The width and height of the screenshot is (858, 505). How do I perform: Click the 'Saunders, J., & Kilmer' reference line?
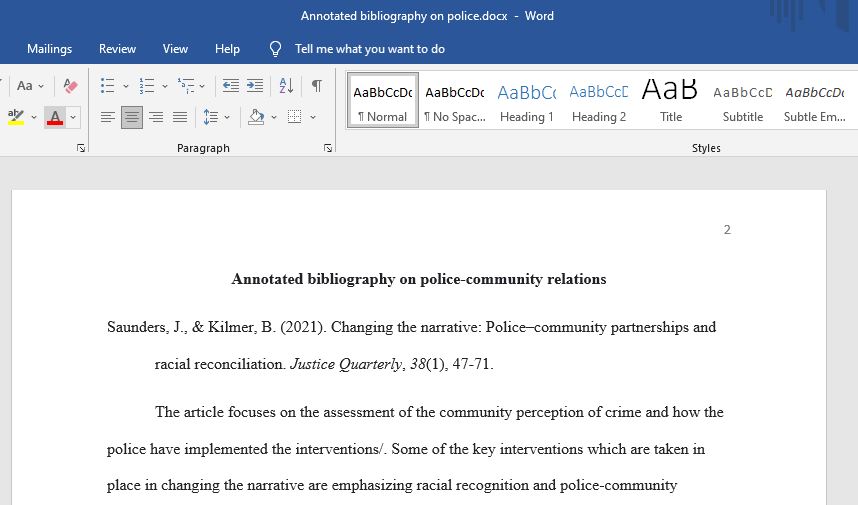[x=411, y=327]
